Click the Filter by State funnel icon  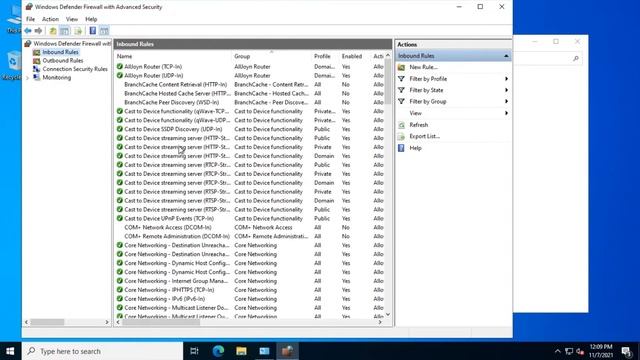coord(401,90)
